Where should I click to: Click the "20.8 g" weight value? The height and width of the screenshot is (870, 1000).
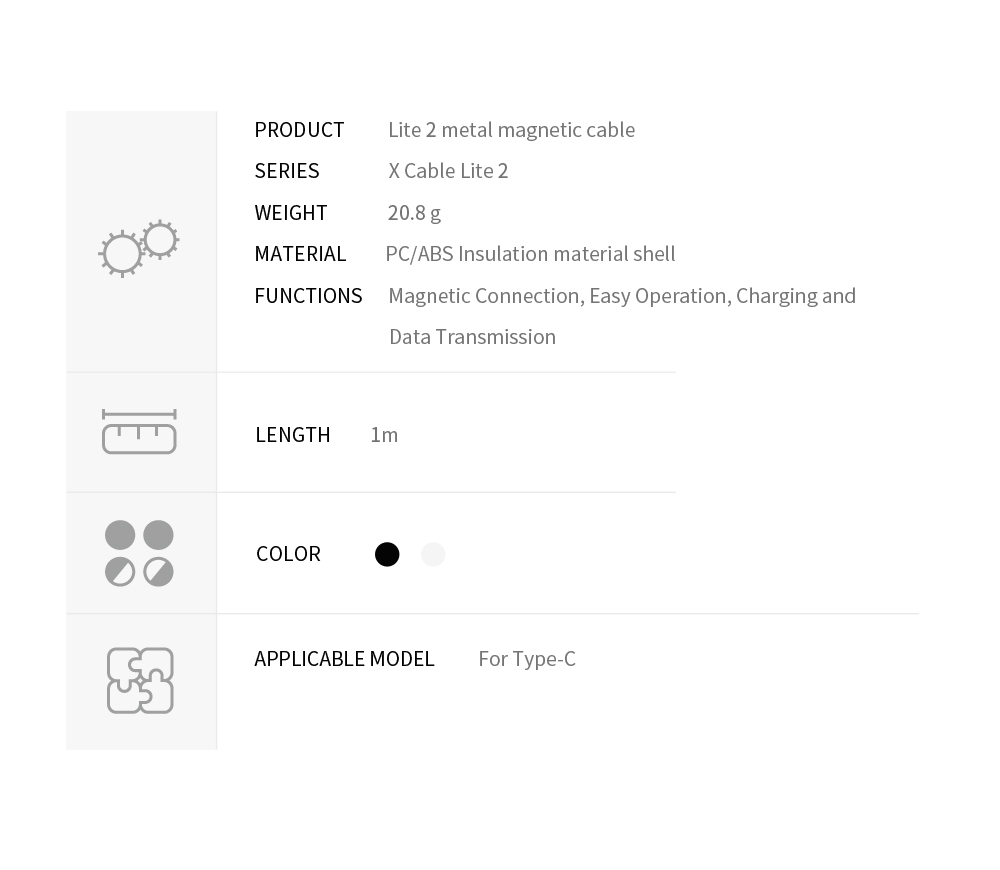414,213
